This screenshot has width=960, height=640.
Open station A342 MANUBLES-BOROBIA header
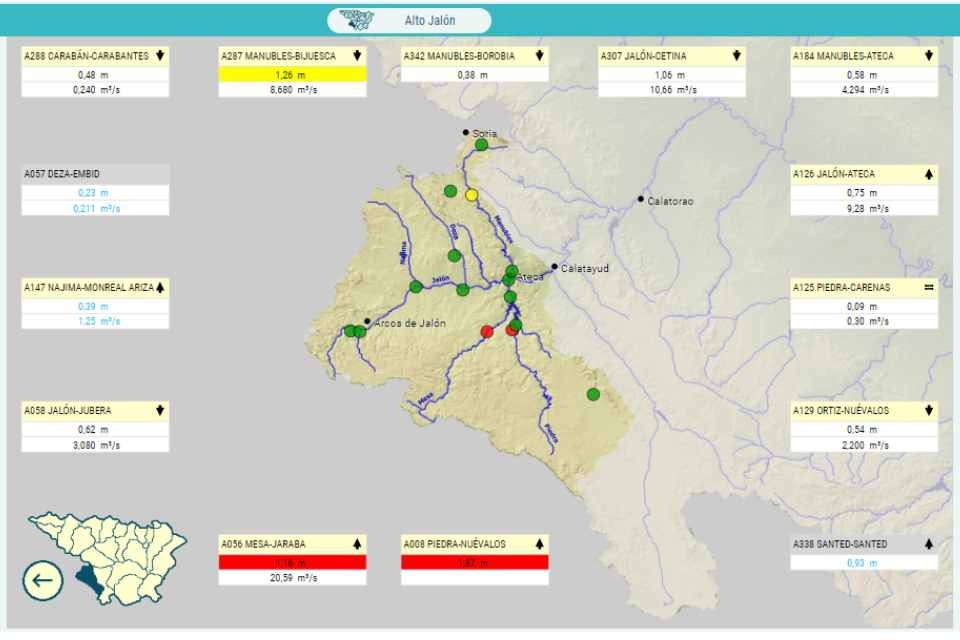pyautogui.click(x=474, y=56)
